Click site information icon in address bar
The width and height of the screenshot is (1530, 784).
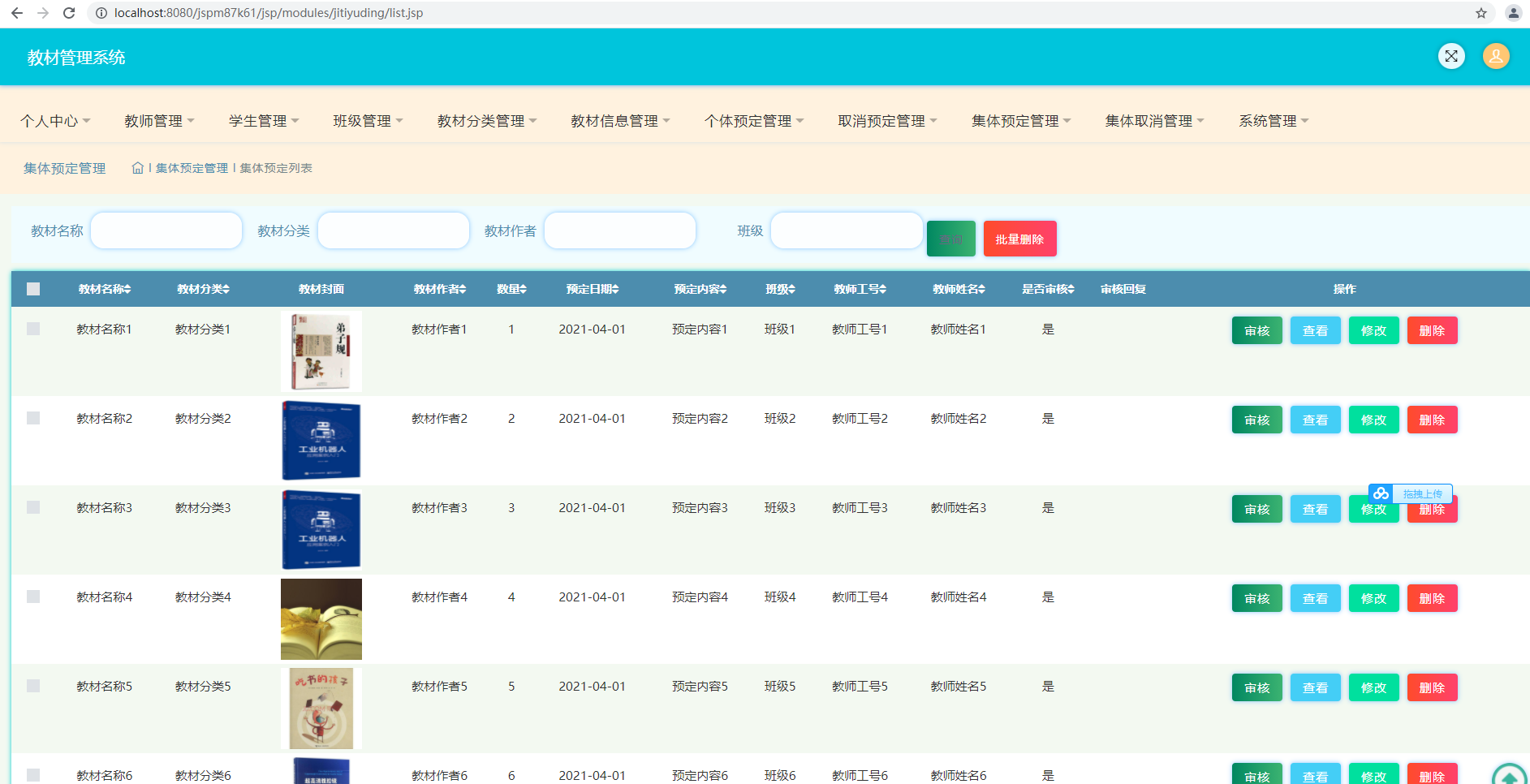101,13
